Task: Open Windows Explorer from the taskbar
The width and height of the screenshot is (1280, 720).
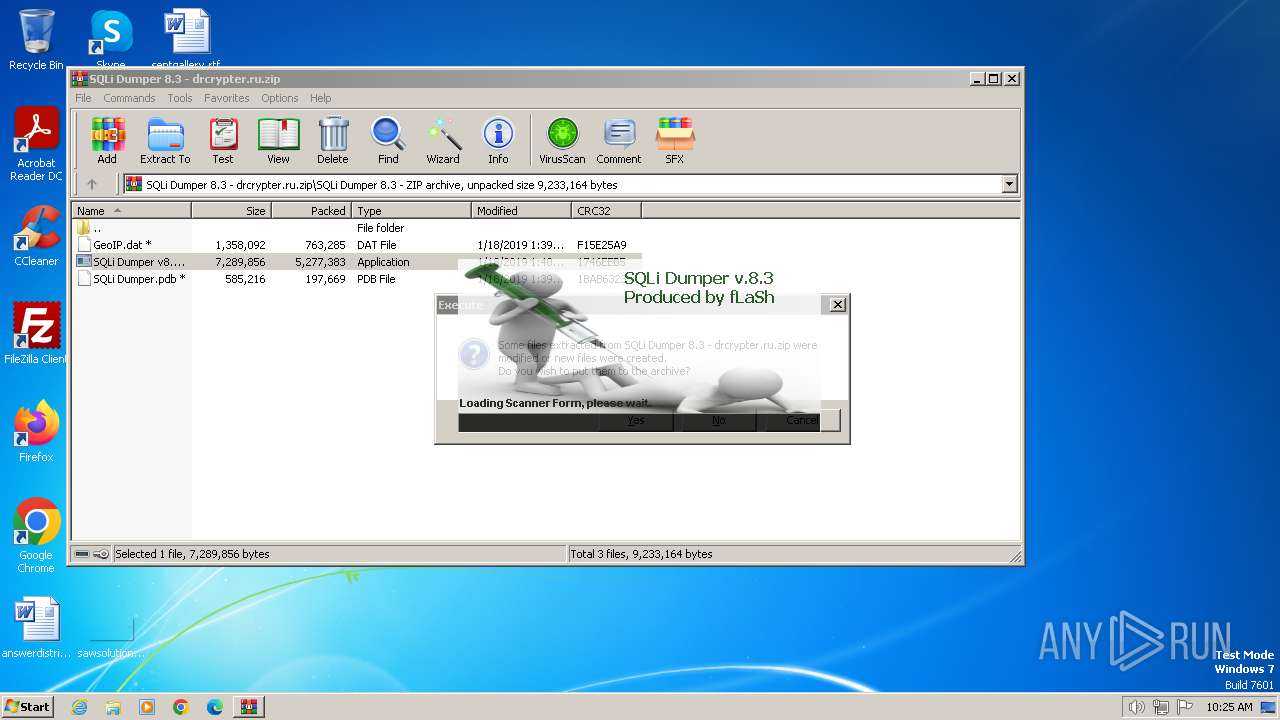Action: tap(113, 707)
